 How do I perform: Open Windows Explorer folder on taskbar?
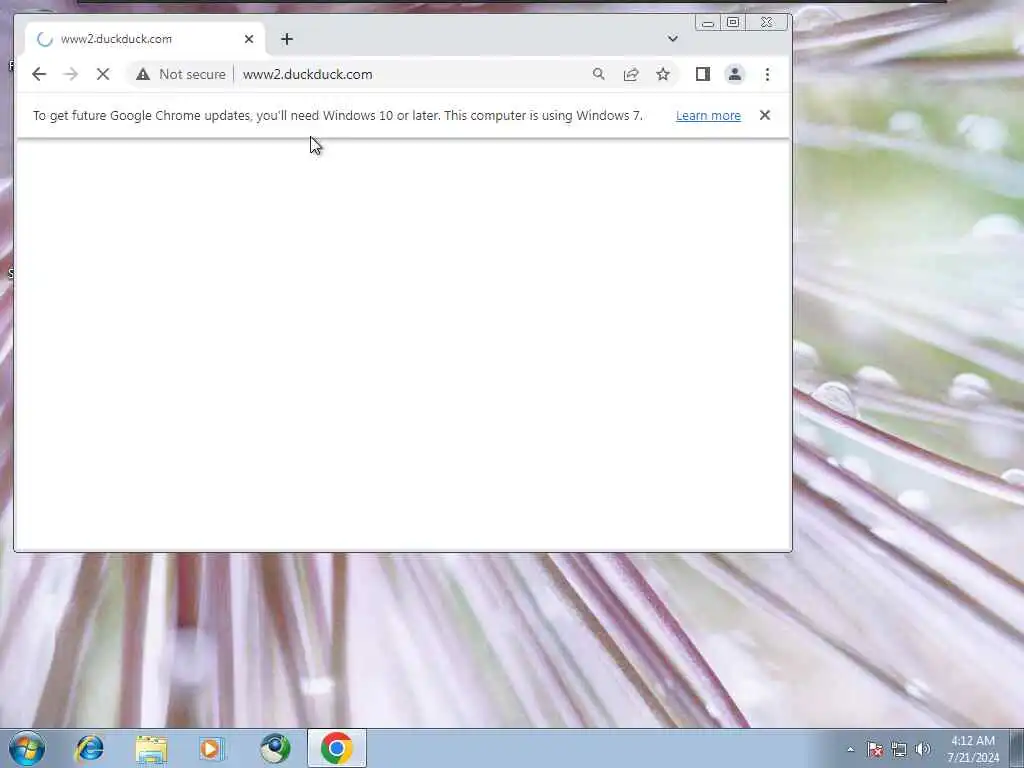[x=152, y=748]
